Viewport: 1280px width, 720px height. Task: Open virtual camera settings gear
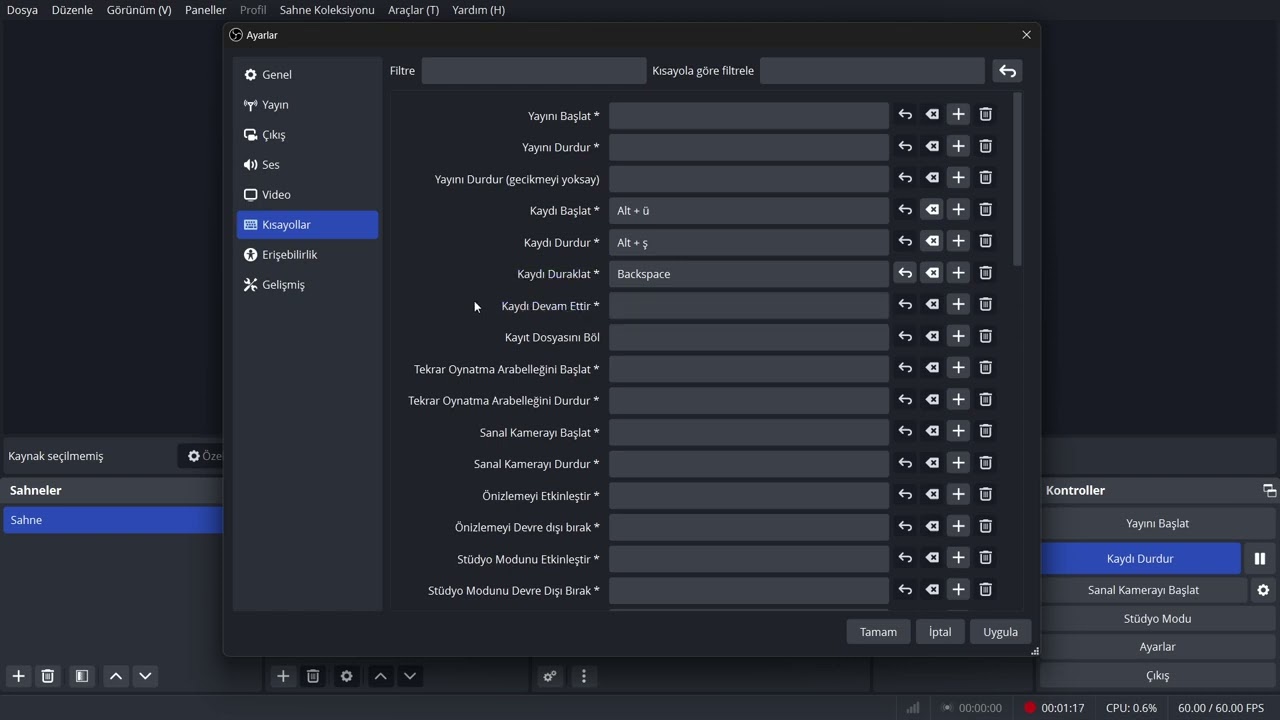click(x=1263, y=590)
